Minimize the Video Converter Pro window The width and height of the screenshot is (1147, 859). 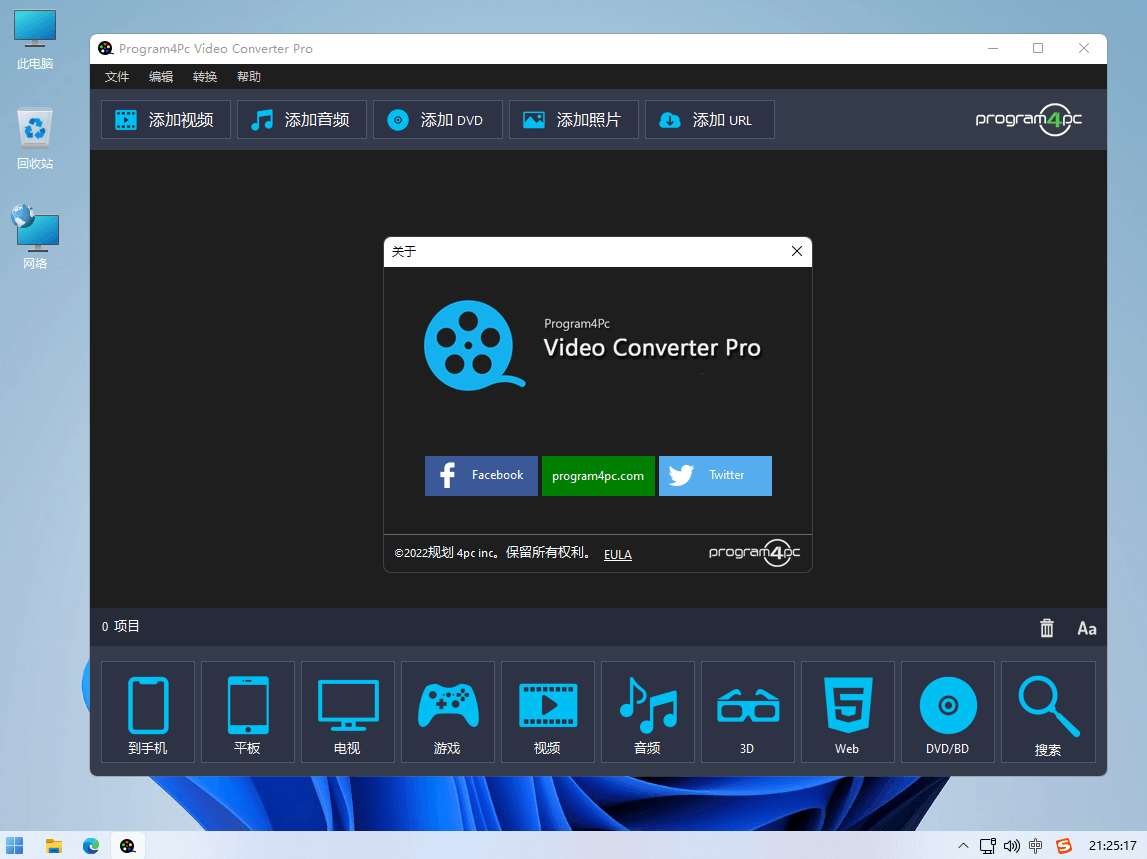pyautogui.click(x=993, y=48)
